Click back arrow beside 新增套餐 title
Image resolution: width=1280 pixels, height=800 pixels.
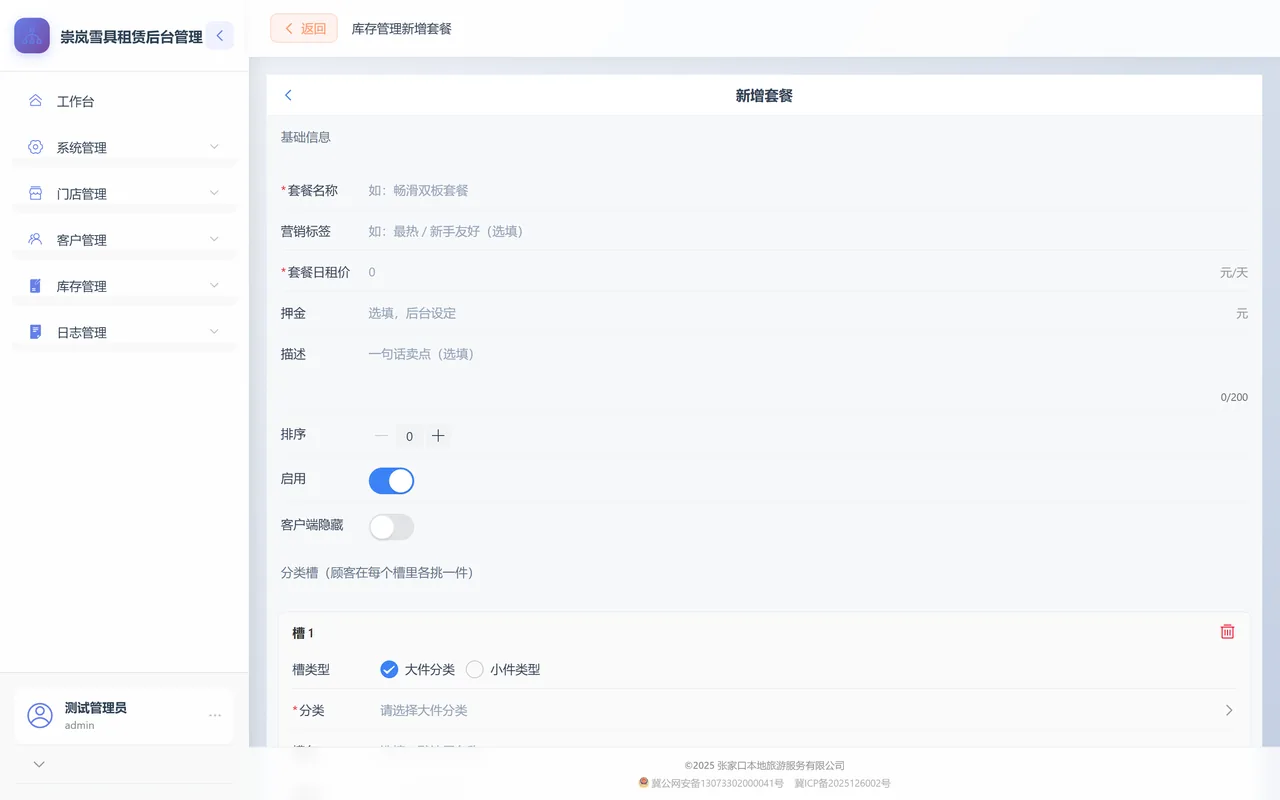click(288, 95)
